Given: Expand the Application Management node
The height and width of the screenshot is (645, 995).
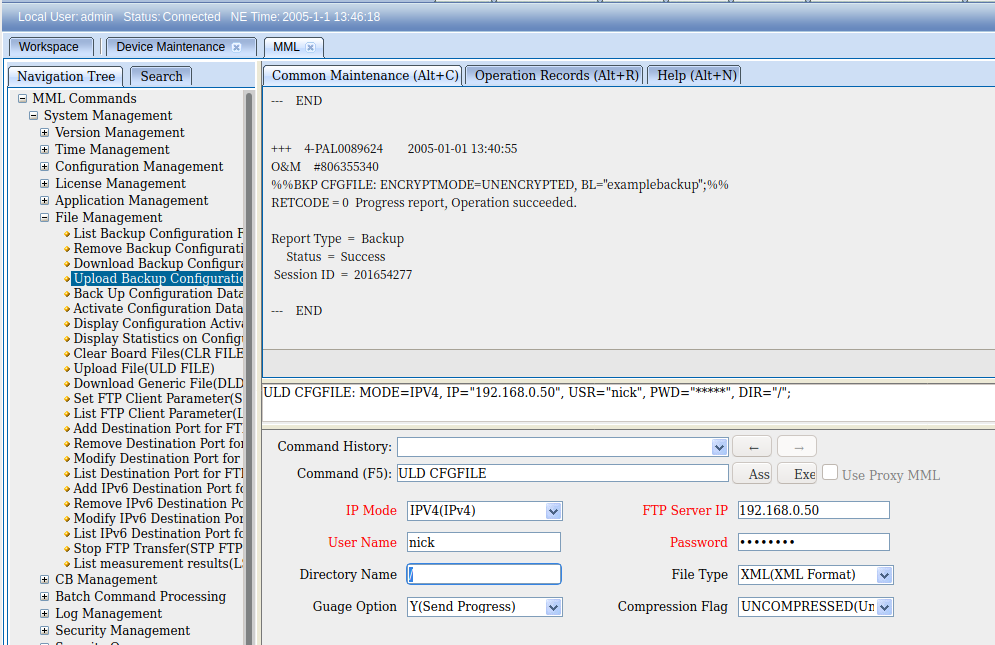Looking at the screenshot, I should coord(44,201).
